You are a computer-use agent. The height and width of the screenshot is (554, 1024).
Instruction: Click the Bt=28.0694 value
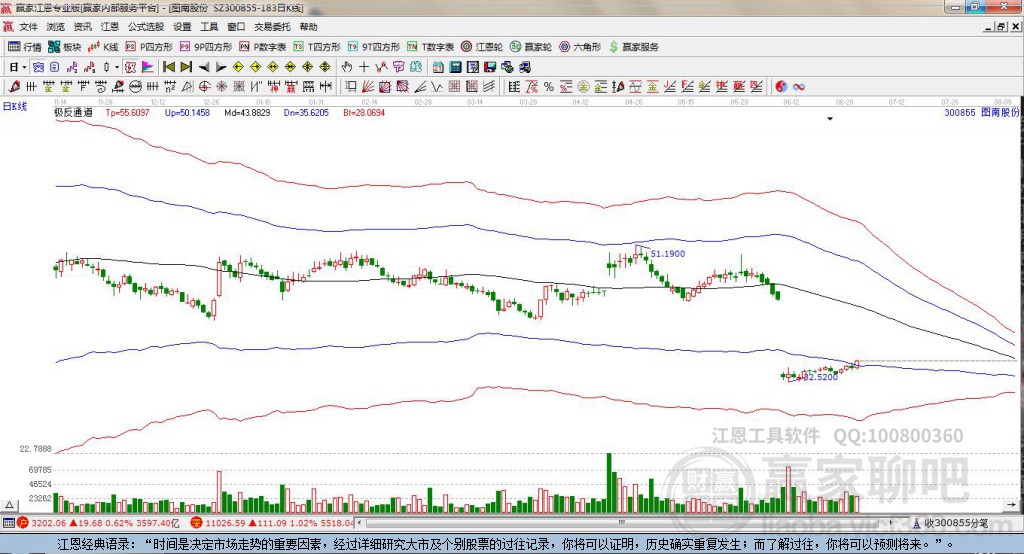click(x=364, y=112)
